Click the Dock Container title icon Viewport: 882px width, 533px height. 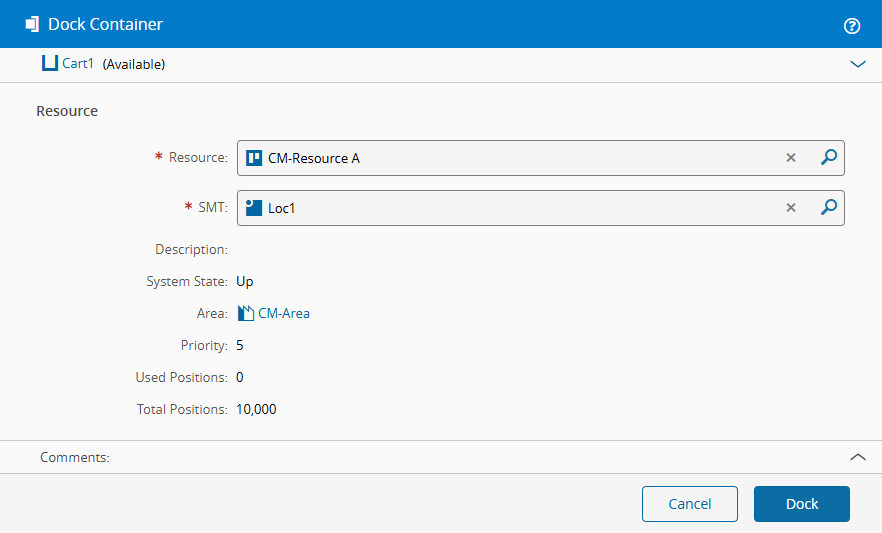pos(32,24)
